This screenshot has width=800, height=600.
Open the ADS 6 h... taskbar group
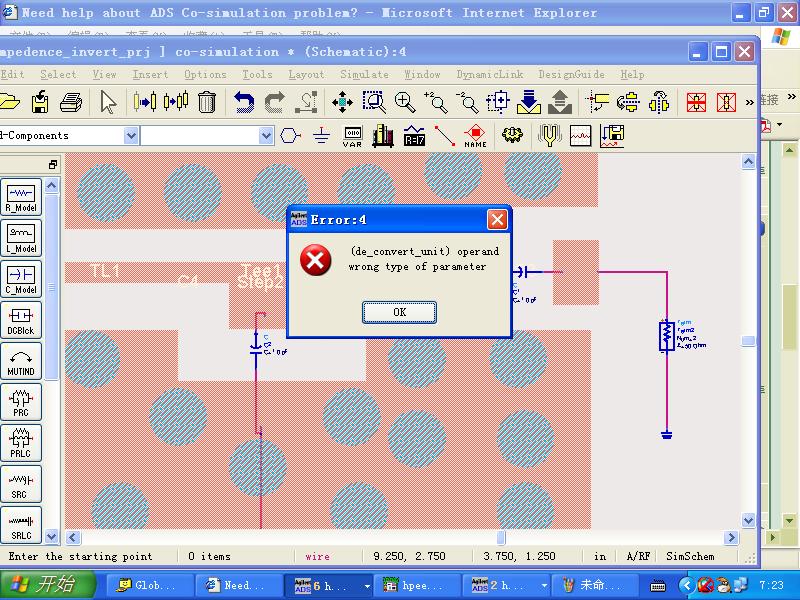click(327, 585)
